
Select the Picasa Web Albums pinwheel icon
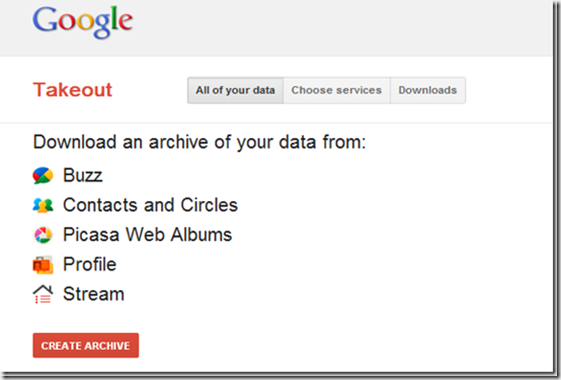[x=43, y=235]
